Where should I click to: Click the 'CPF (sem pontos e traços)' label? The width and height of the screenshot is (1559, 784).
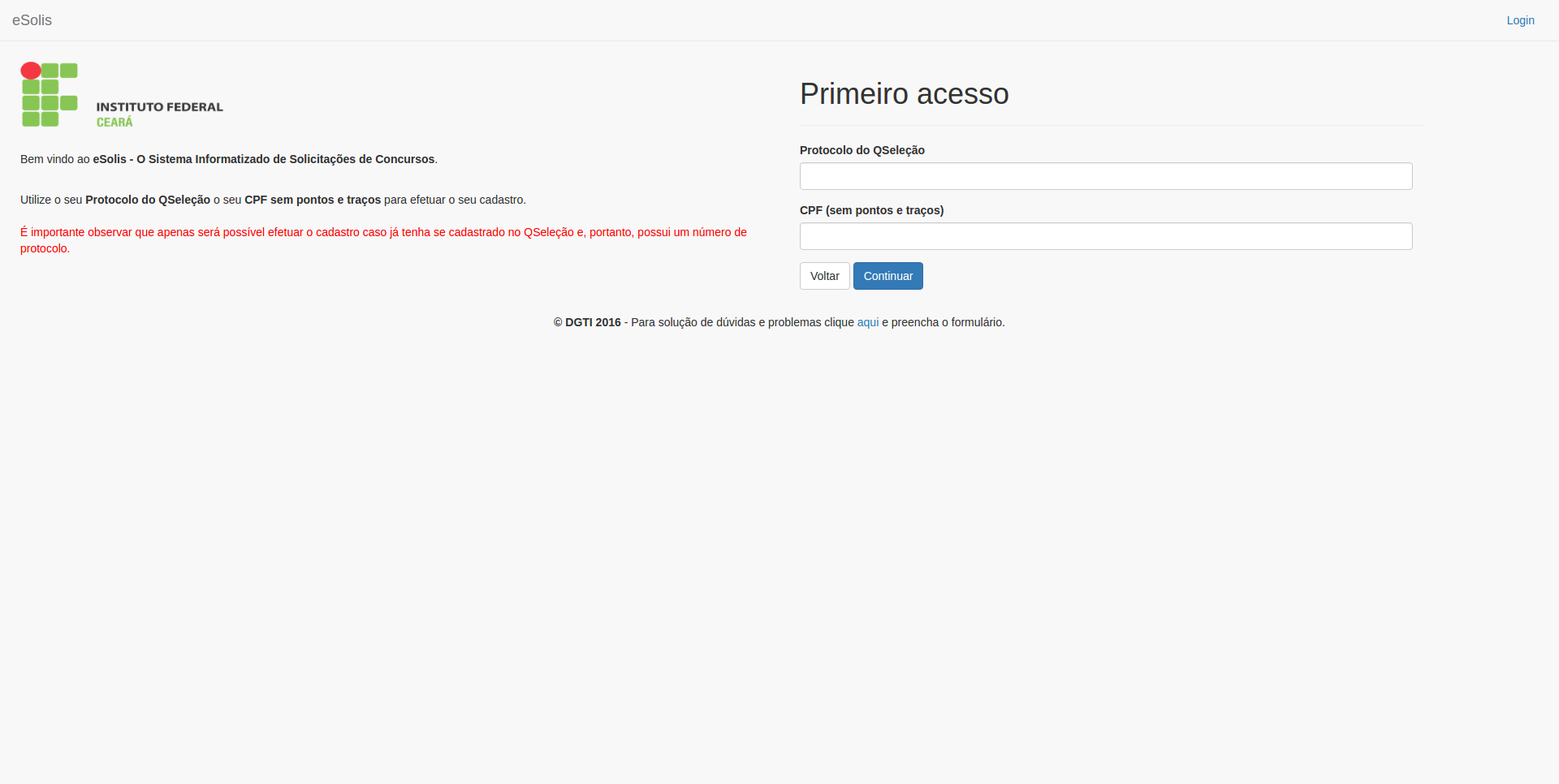(871, 210)
